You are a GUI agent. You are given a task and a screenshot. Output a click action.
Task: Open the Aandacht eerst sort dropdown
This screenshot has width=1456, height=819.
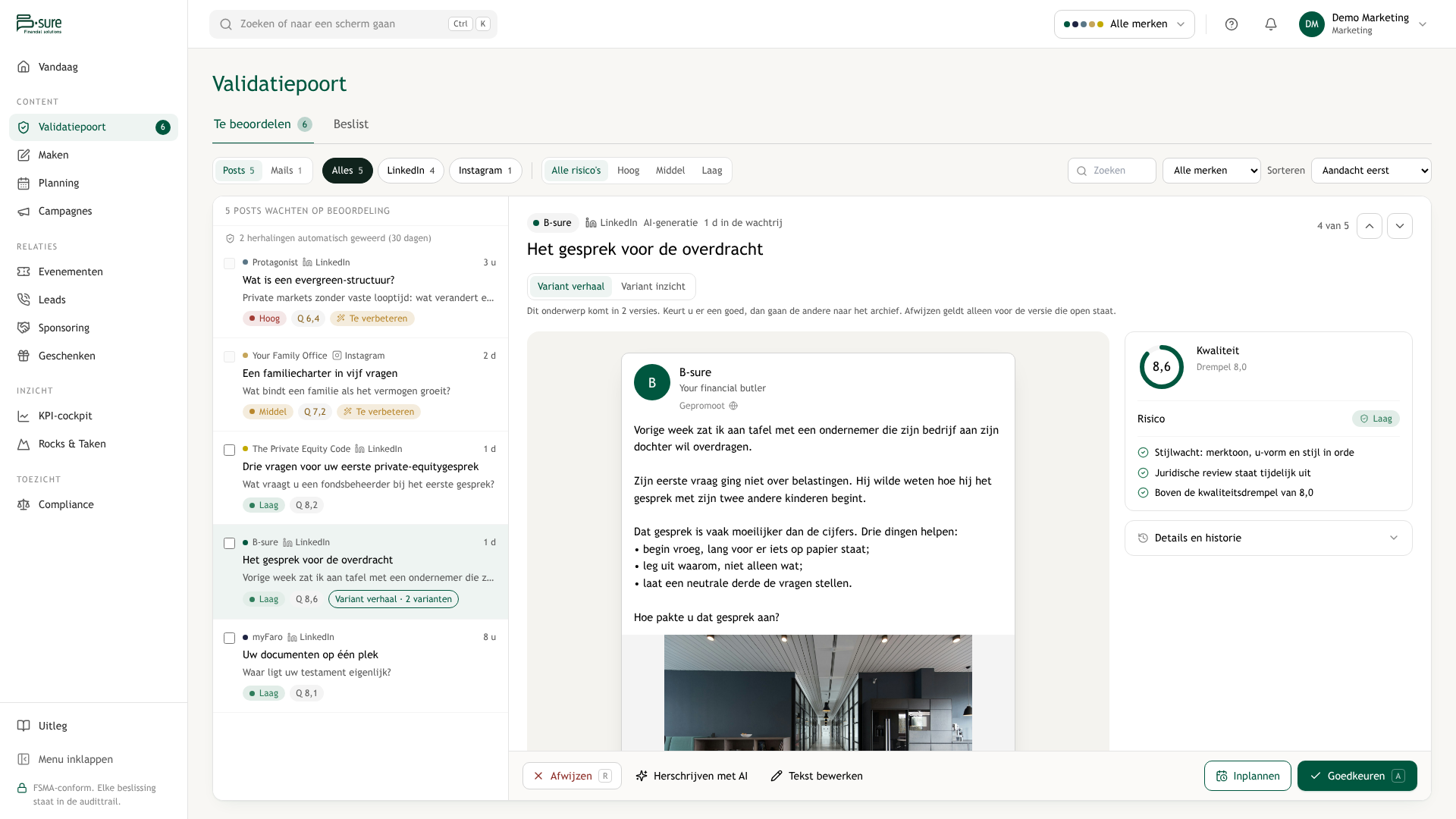(1371, 171)
